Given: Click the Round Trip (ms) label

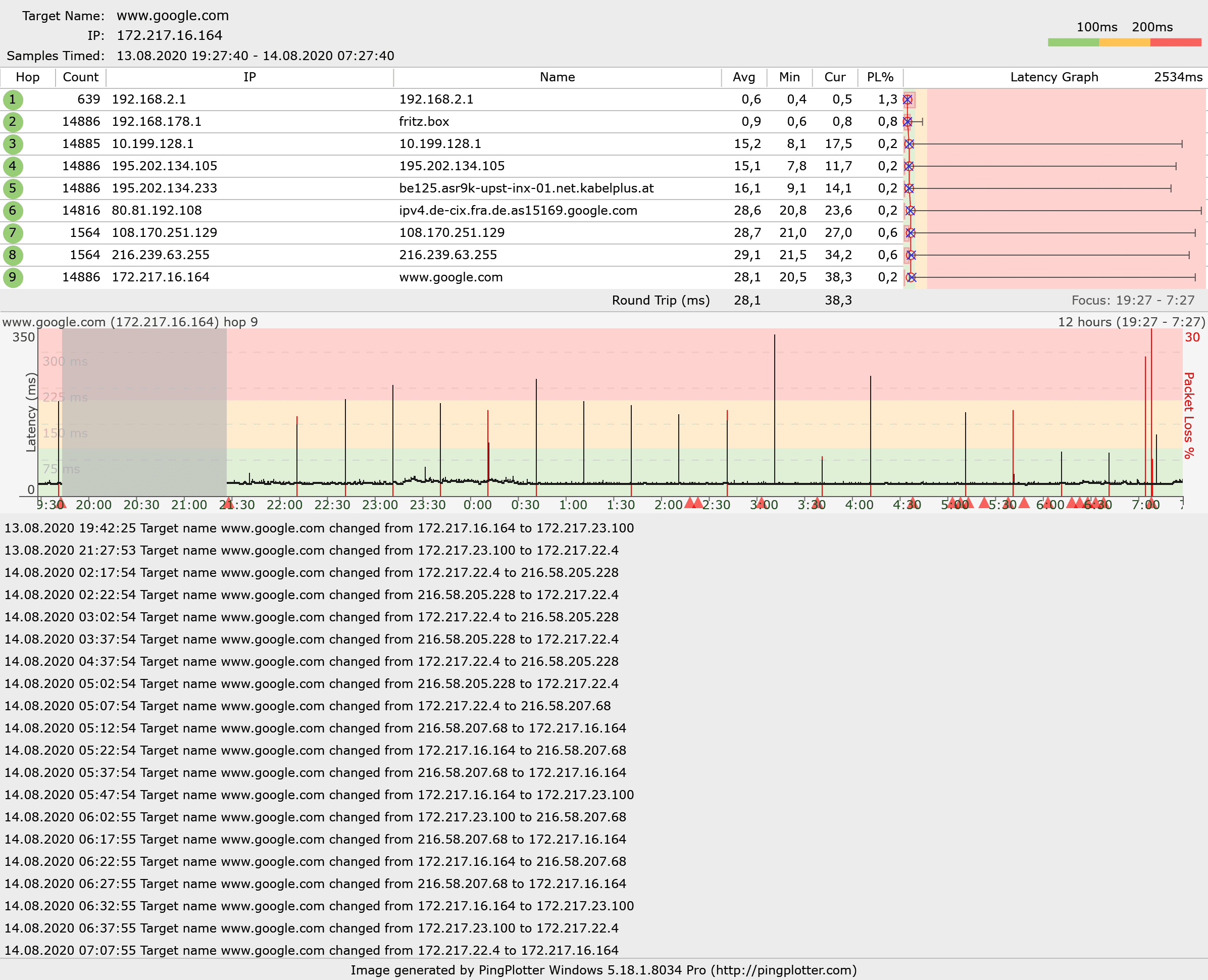Looking at the screenshot, I should (x=661, y=301).
